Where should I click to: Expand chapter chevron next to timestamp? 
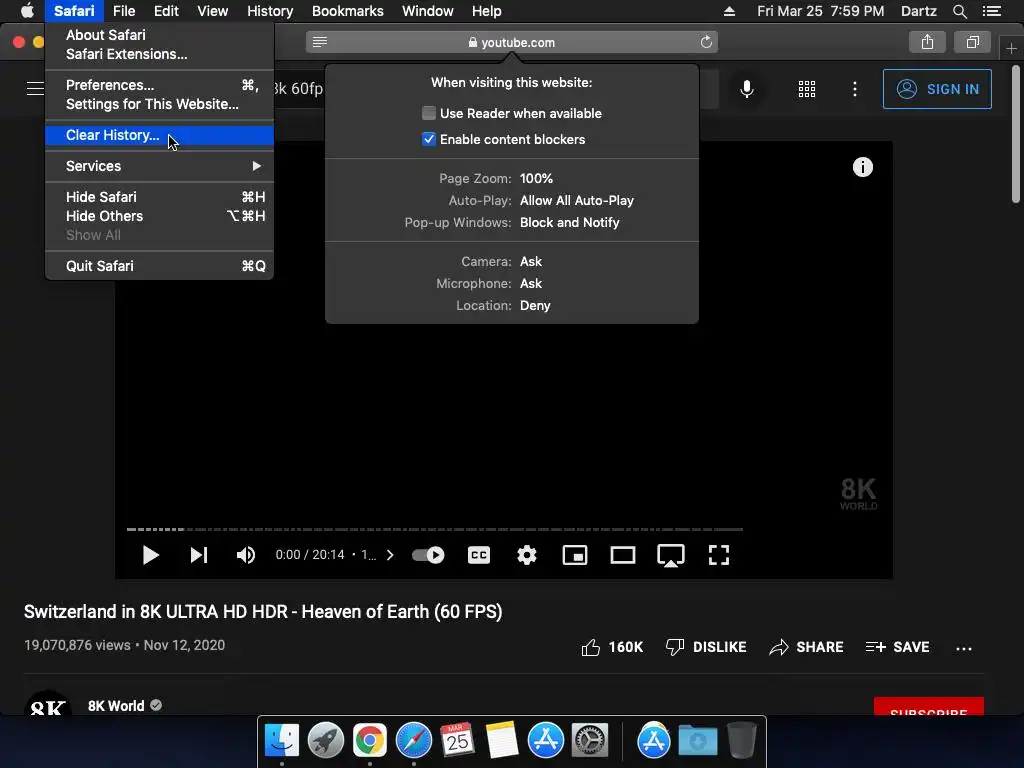pos(390,555)
